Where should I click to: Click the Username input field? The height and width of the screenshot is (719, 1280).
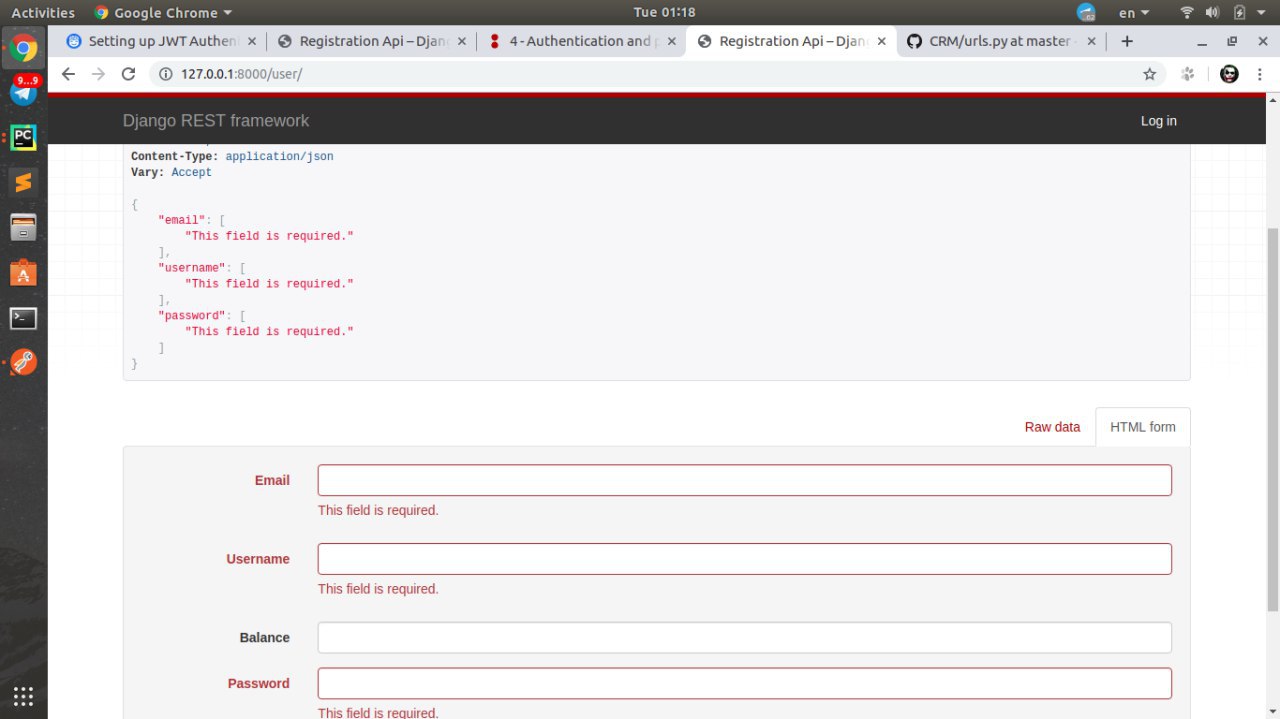[x=744, y=559]
